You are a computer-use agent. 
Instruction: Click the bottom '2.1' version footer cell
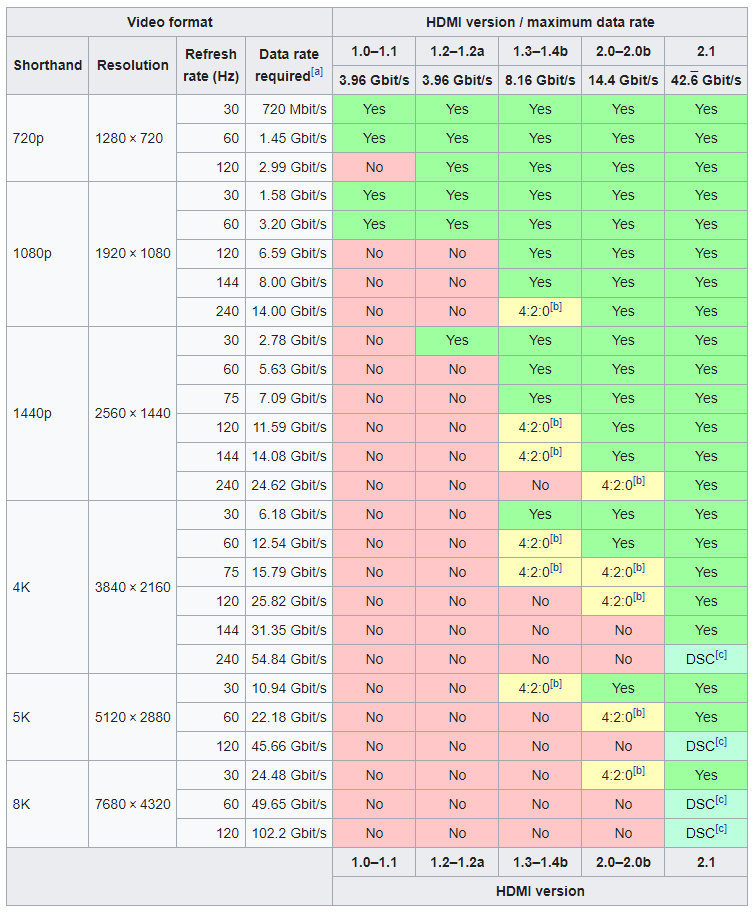(x=706, y=862)
